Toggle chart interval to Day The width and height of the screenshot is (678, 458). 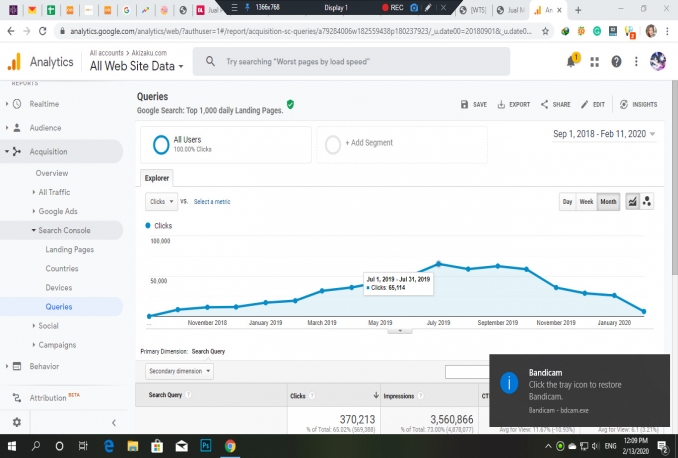[567, 202]
